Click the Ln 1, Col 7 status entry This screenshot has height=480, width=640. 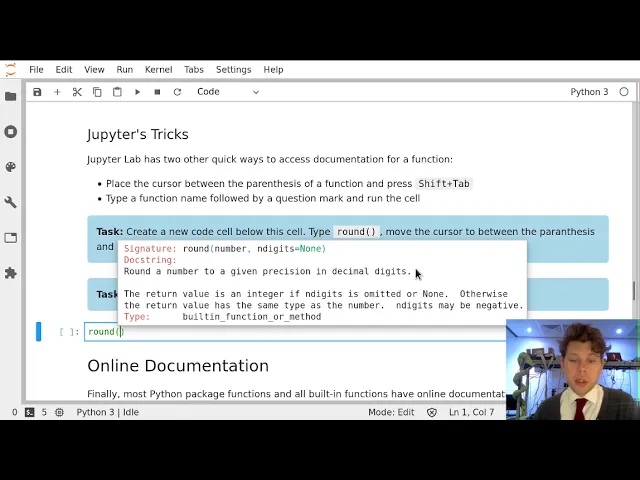pyautogui.click(x=471, y=412)
